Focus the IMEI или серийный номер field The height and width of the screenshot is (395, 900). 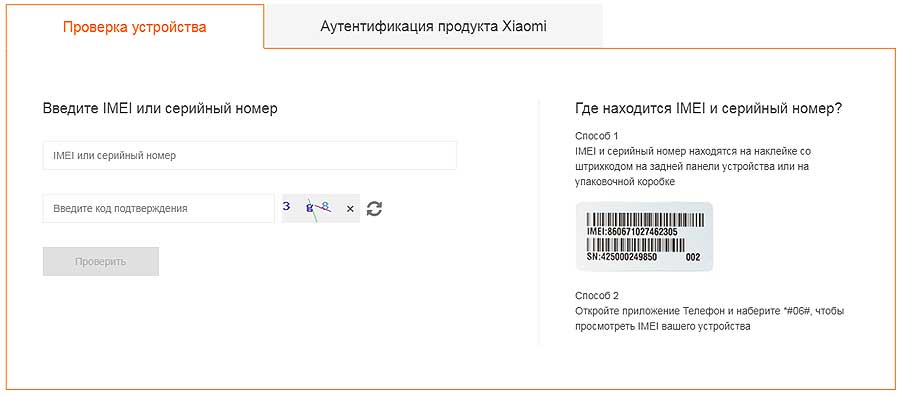pyautogui.click(x=250, y=156)
